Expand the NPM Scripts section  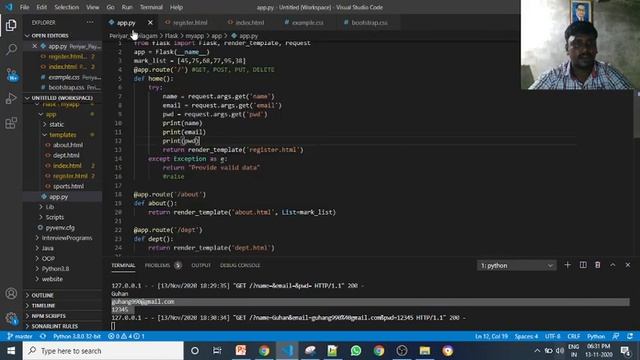pos(48,316)
